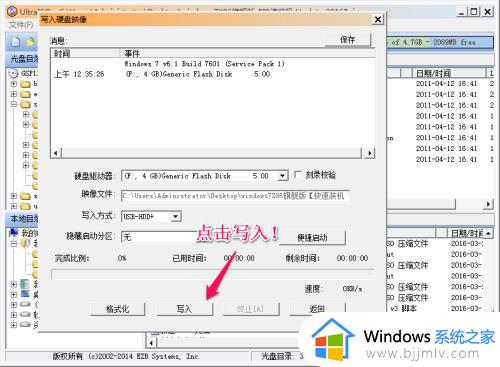Expand the 'x' folder node
Image resolution: width=500 pixels, height=367 pixels.
click(14, 196)
